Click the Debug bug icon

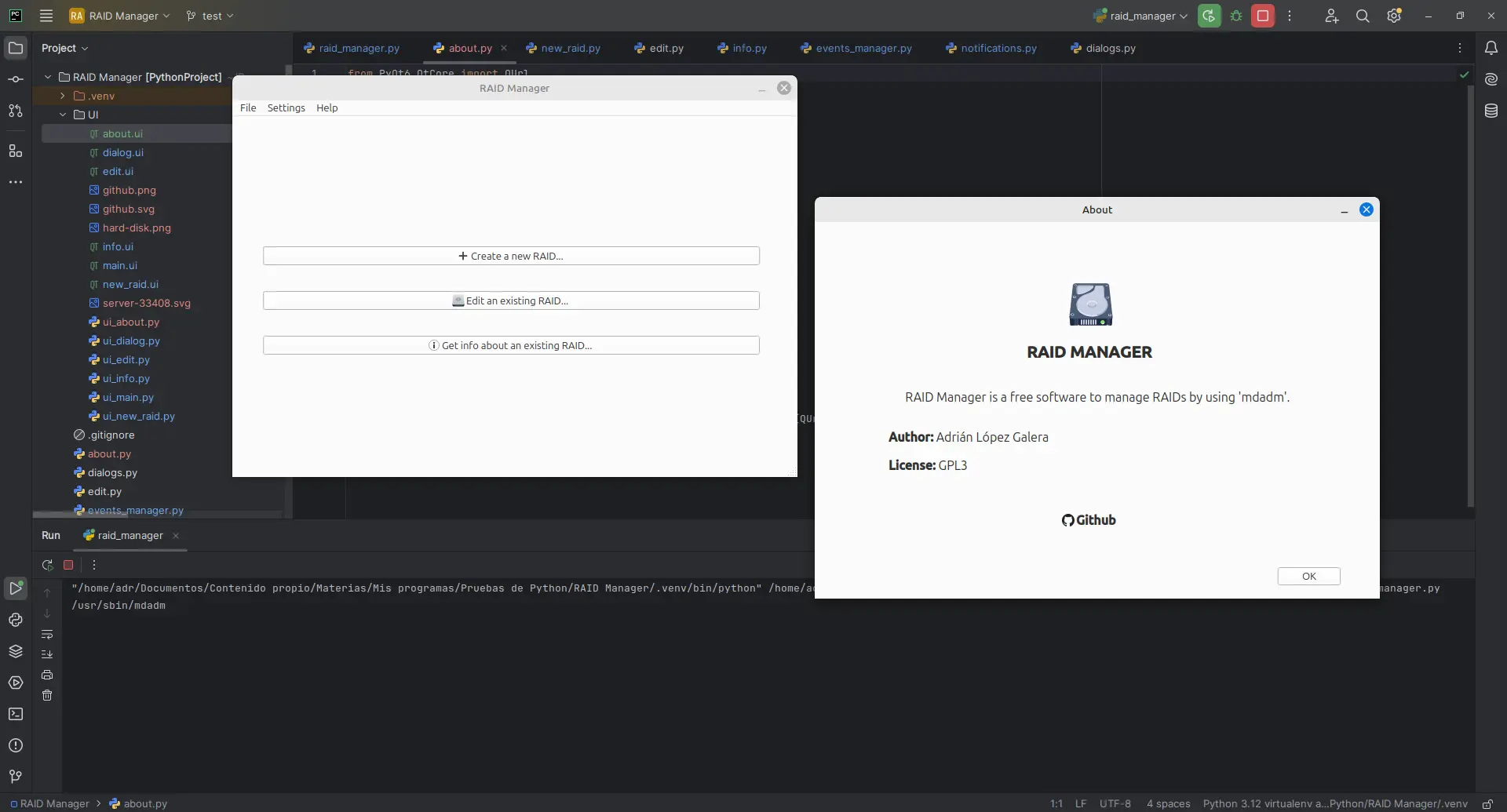[x=1236, y=16]
